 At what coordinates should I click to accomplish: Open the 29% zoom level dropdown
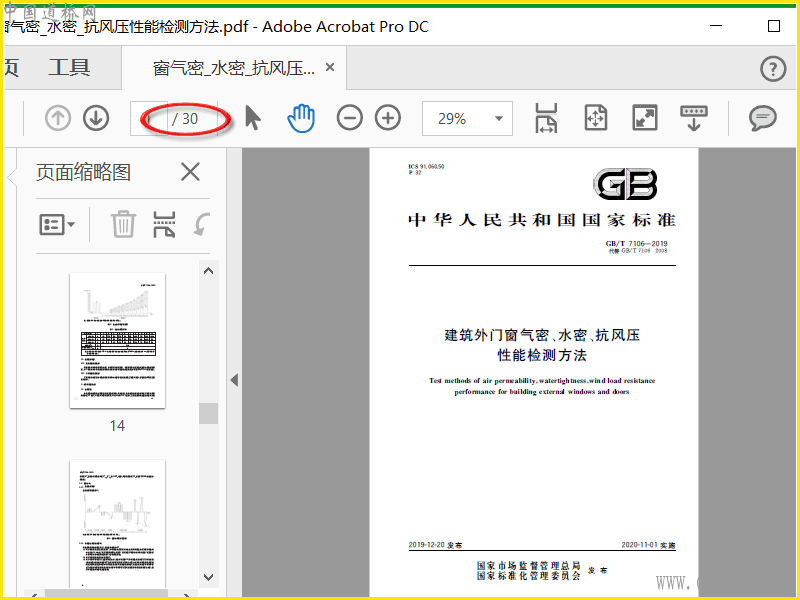click(x=467, y=118)
